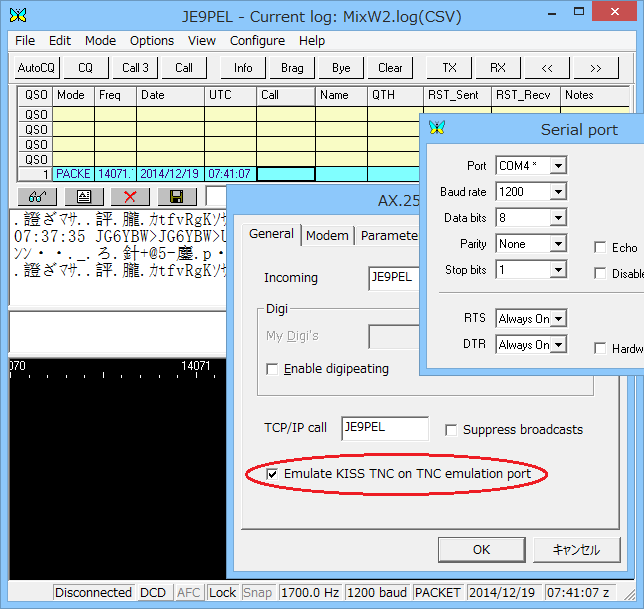The width and height of the screenshot is (644, 609).
Task: Click the Call 3 macro button
Action: [x=135, y=68]
